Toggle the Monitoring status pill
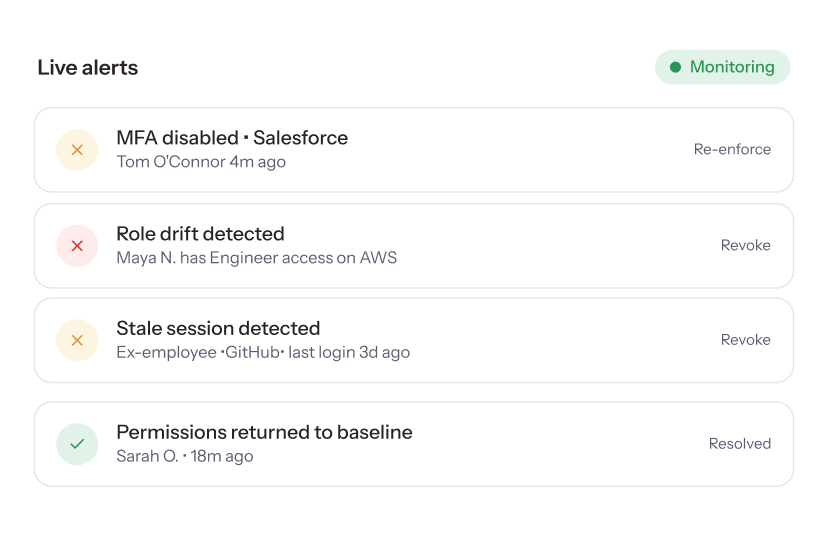 [722, 67]
